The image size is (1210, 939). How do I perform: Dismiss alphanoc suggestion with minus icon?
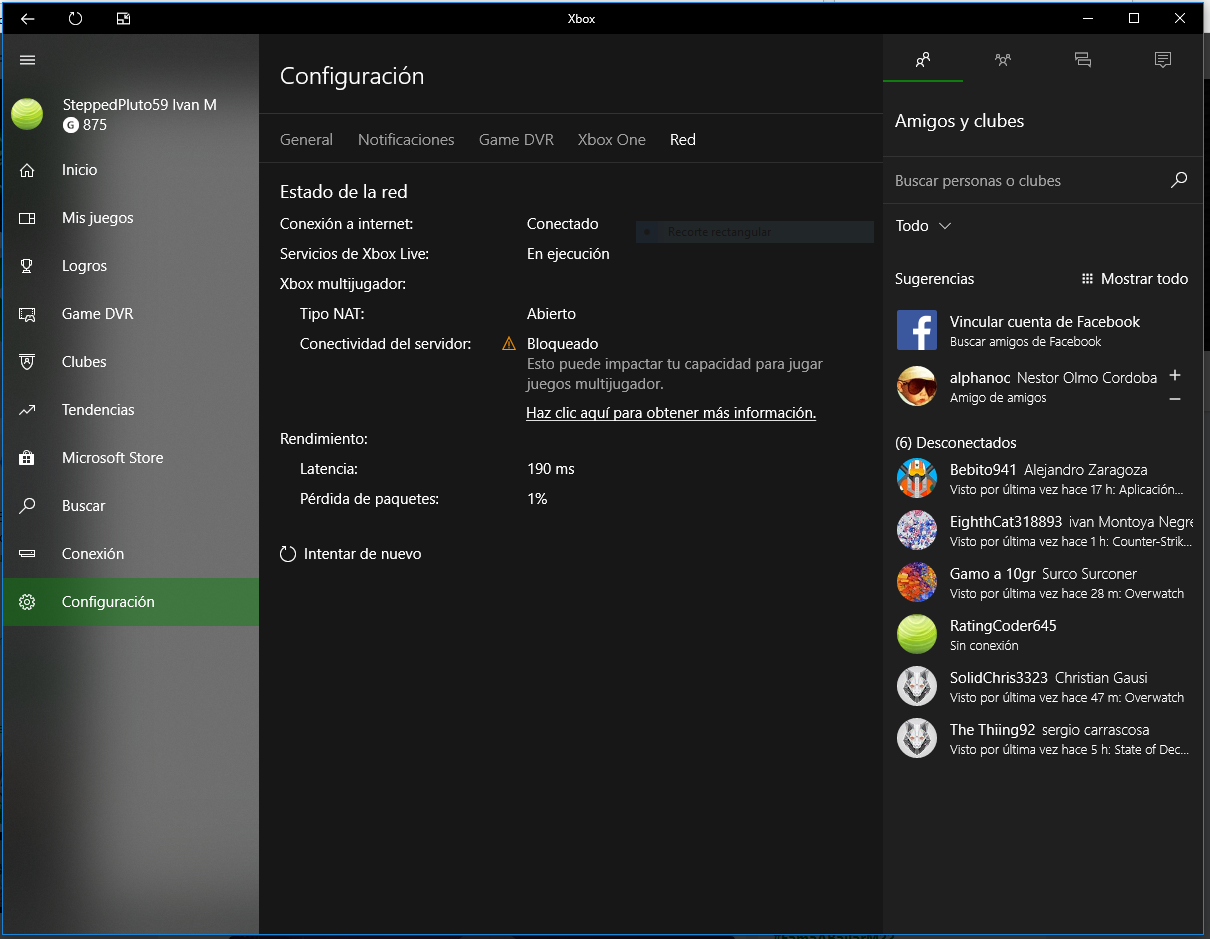point(1175,399)
